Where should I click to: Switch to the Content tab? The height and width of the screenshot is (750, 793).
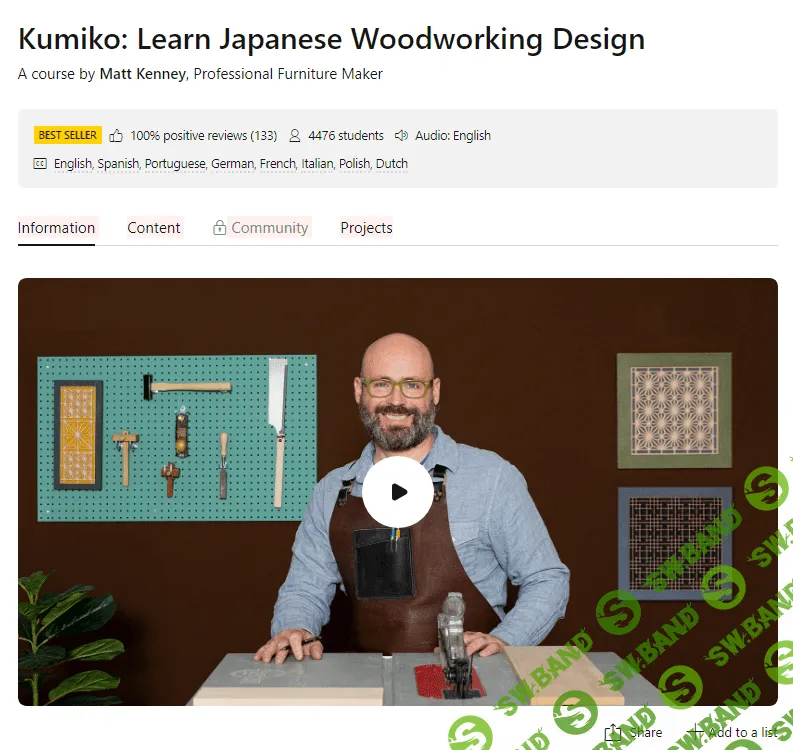tap(154, 228)
